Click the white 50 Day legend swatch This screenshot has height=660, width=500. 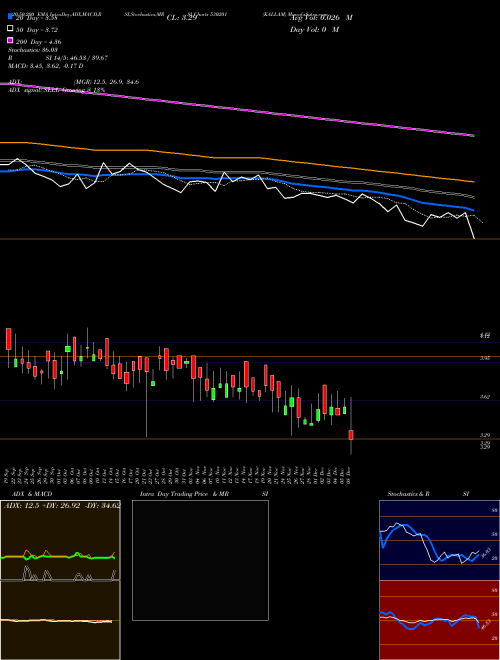click(11, 29)
